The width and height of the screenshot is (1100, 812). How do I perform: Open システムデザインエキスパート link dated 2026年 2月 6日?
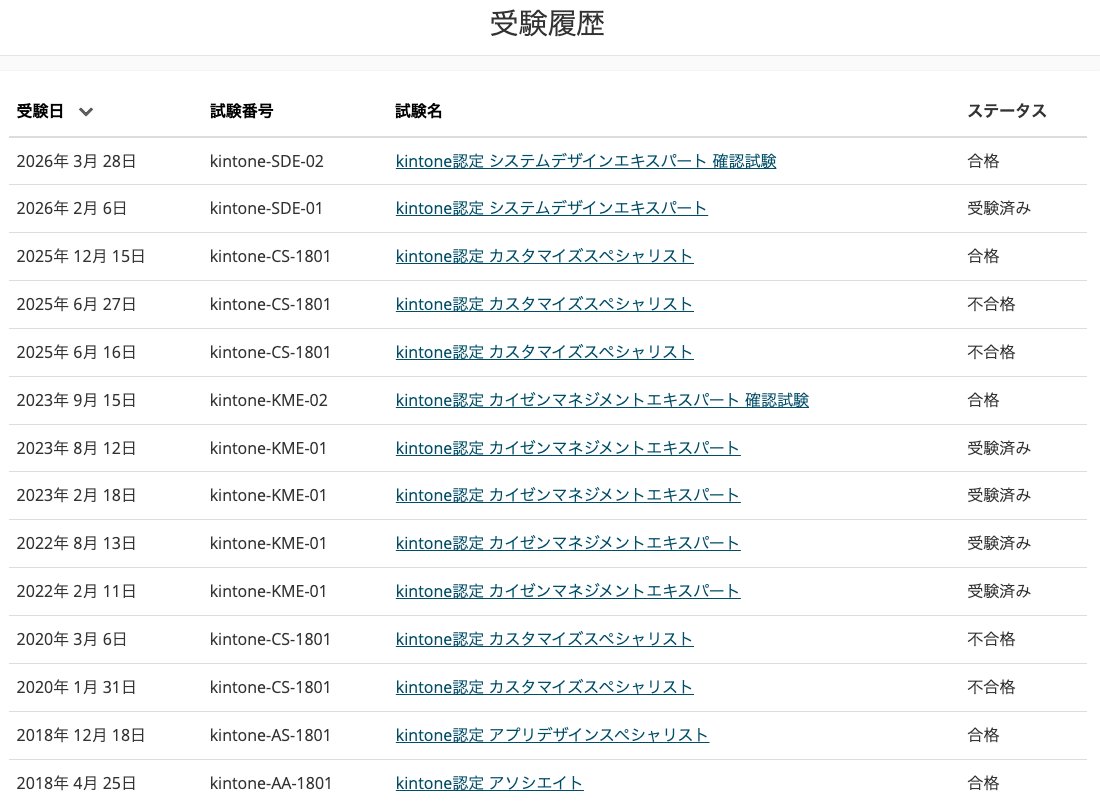[551, 208]
